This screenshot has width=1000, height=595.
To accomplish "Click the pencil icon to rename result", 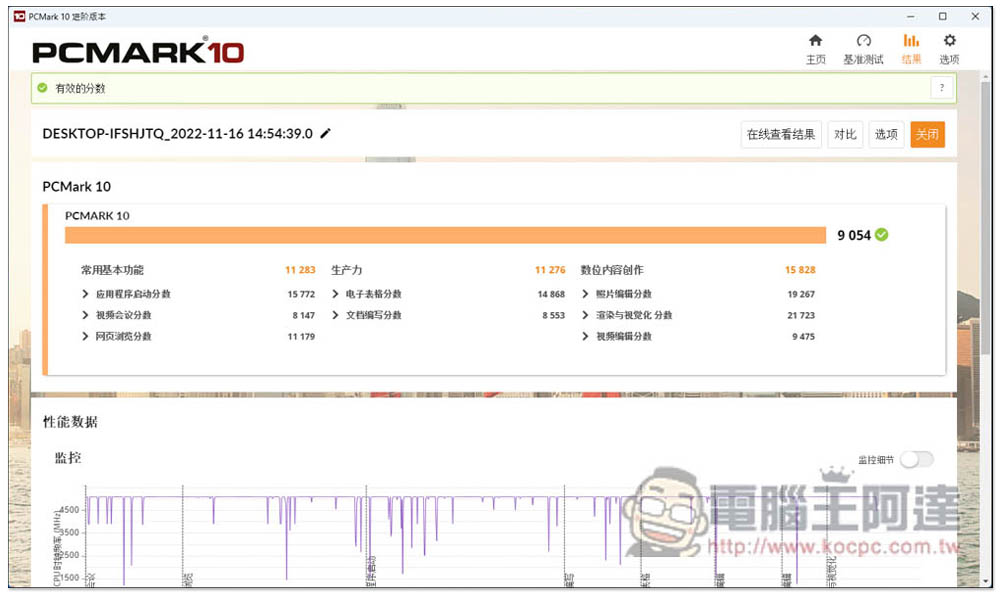I will click(325, 134).
